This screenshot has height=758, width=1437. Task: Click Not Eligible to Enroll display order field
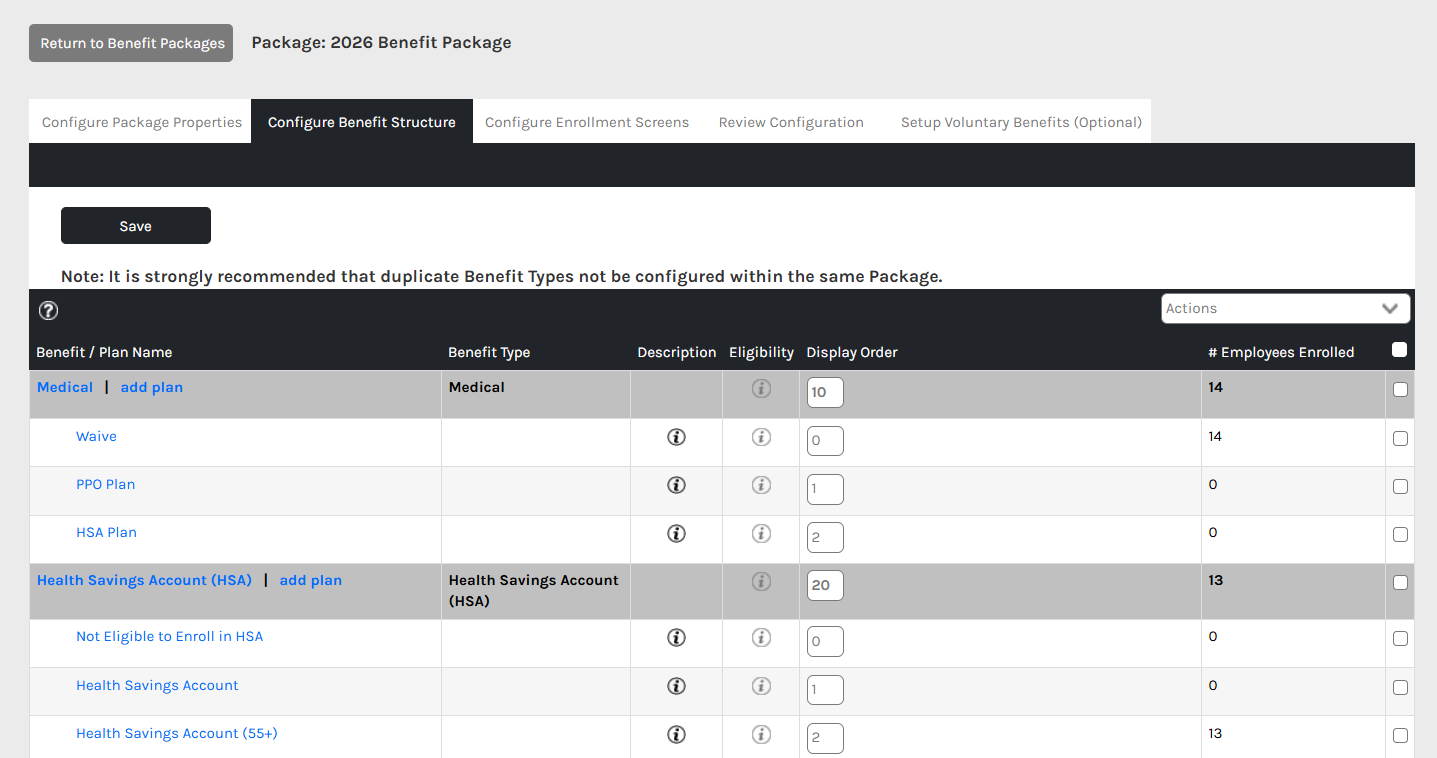tap(825, 641)
